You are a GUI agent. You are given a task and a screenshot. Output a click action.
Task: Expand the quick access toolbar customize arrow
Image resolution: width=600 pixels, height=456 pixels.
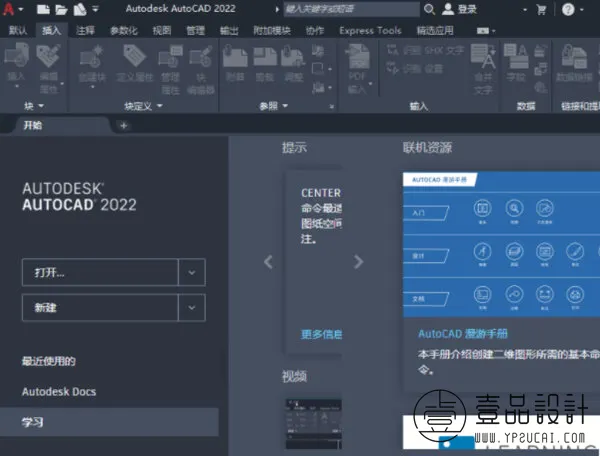[95, 9]
